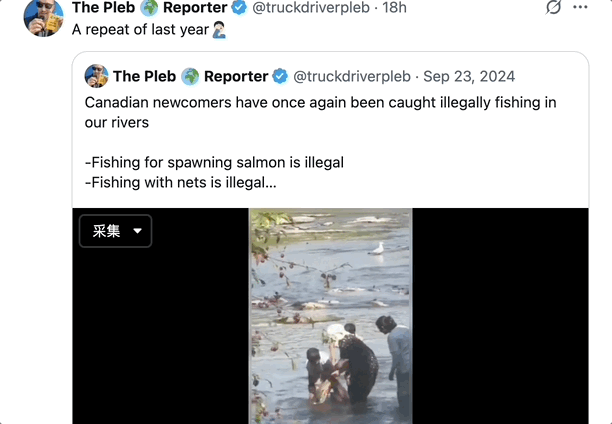The height and width of the screenshot is (424, 612).
Task: Open the @truckdriverpleb handle in the quoted tweet
Action: pos(351,76)
